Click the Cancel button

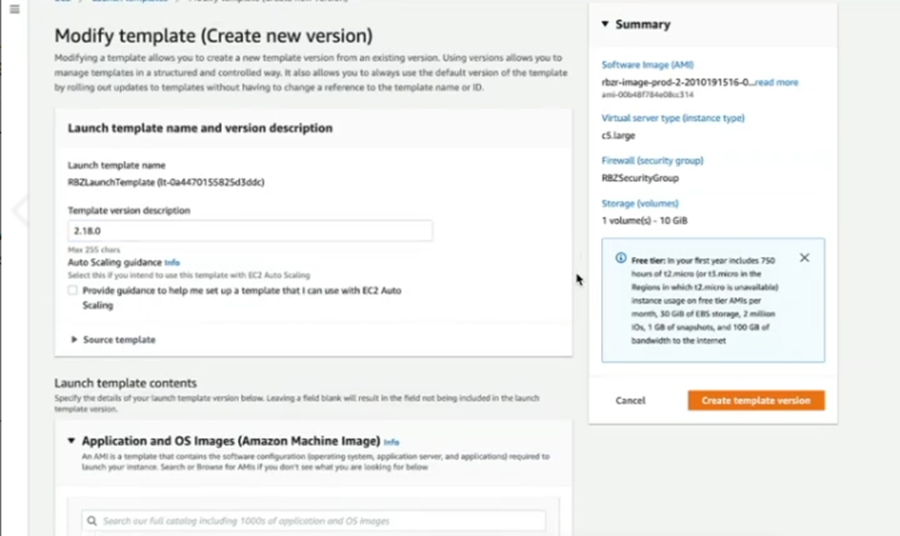click(x=630, y=400)
